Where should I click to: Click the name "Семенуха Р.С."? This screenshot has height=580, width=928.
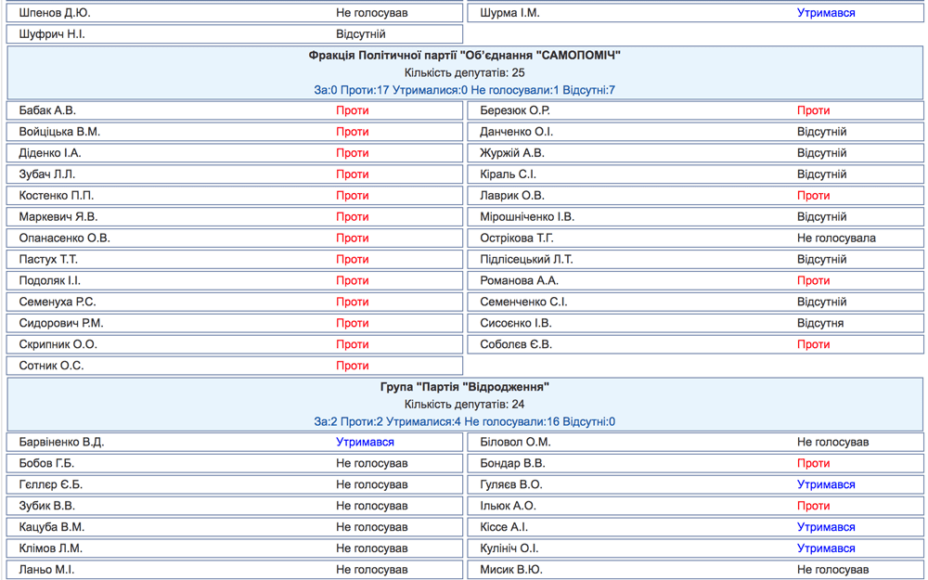click(x=57, y=302)
